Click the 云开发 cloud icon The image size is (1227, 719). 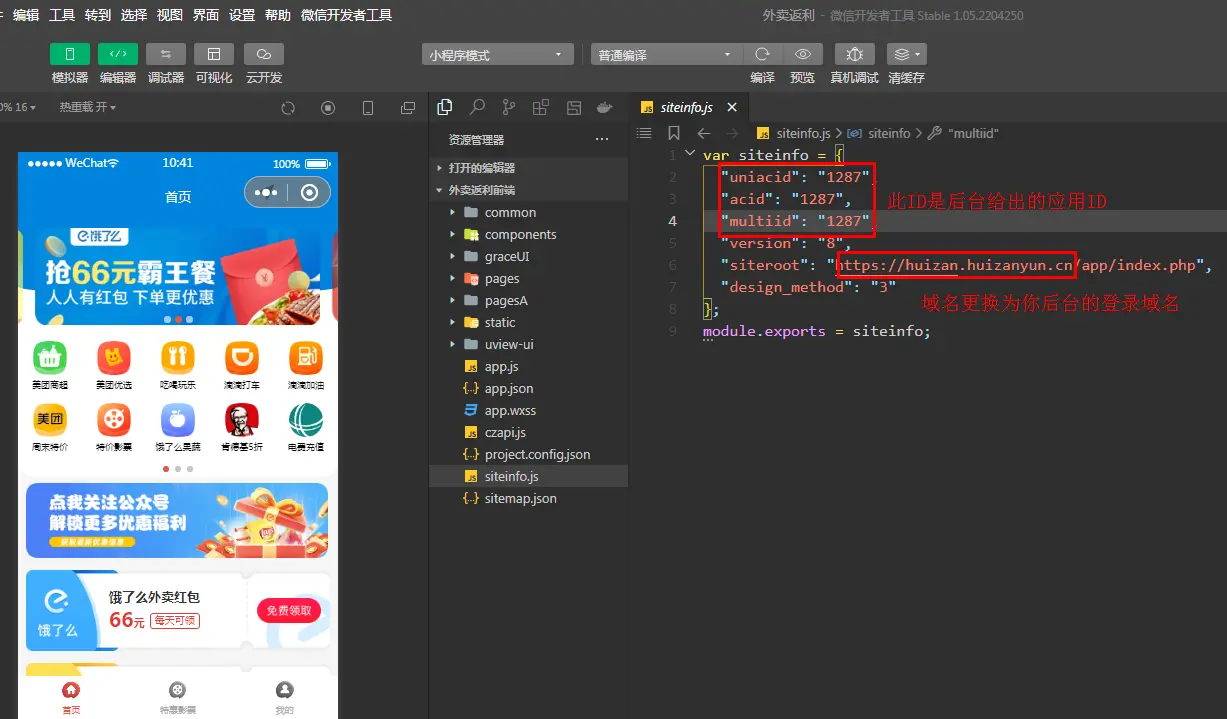coord(264,54)
